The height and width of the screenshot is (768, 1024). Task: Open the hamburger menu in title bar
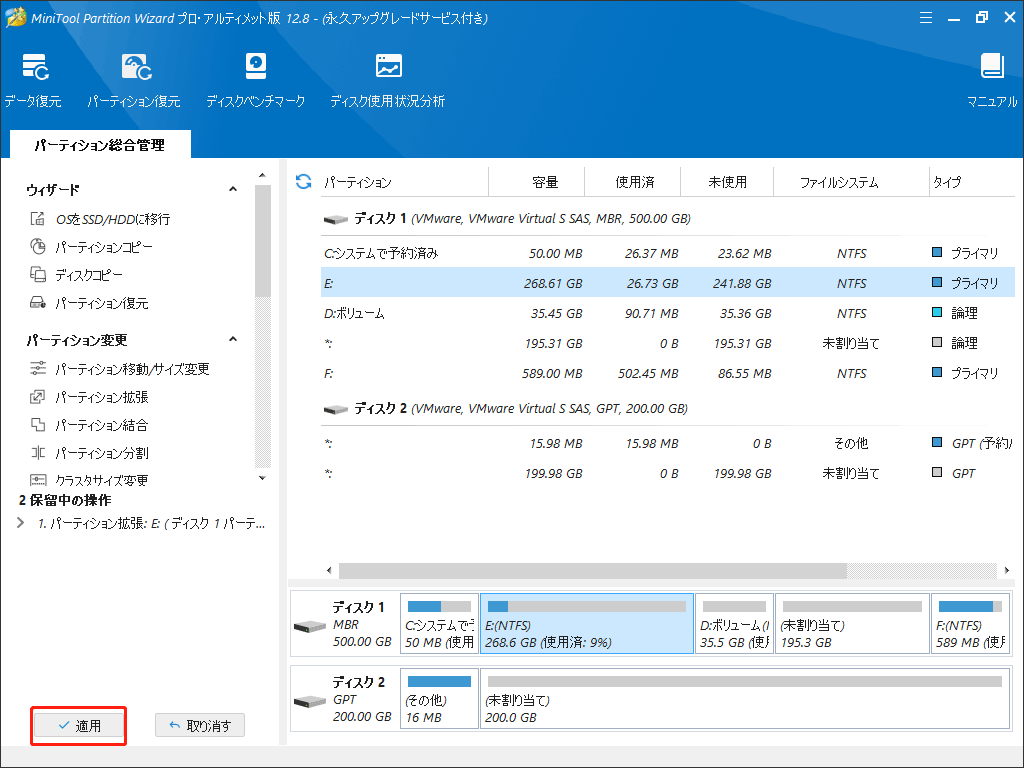[926, 18]
